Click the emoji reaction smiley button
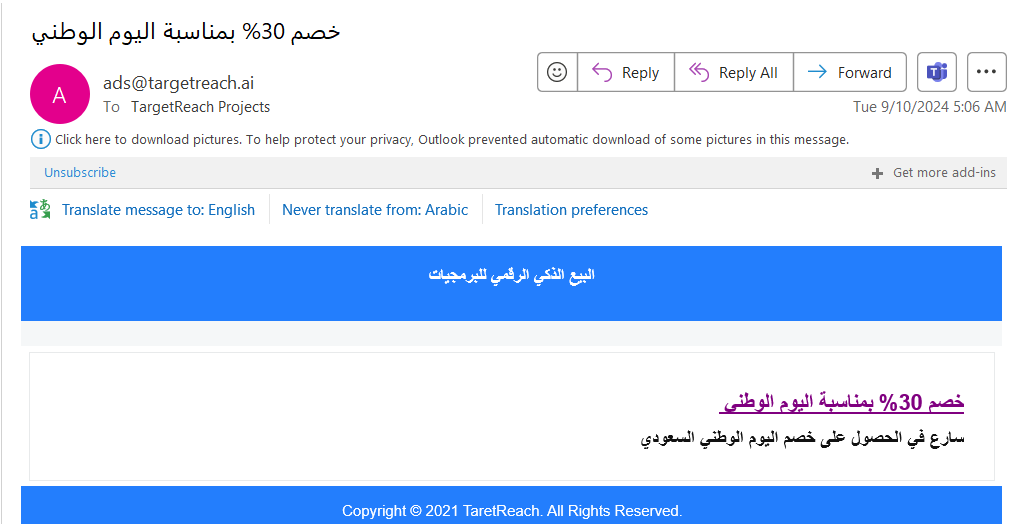The width and height of the screenshot is (1017, 524). tap(557, 72)
